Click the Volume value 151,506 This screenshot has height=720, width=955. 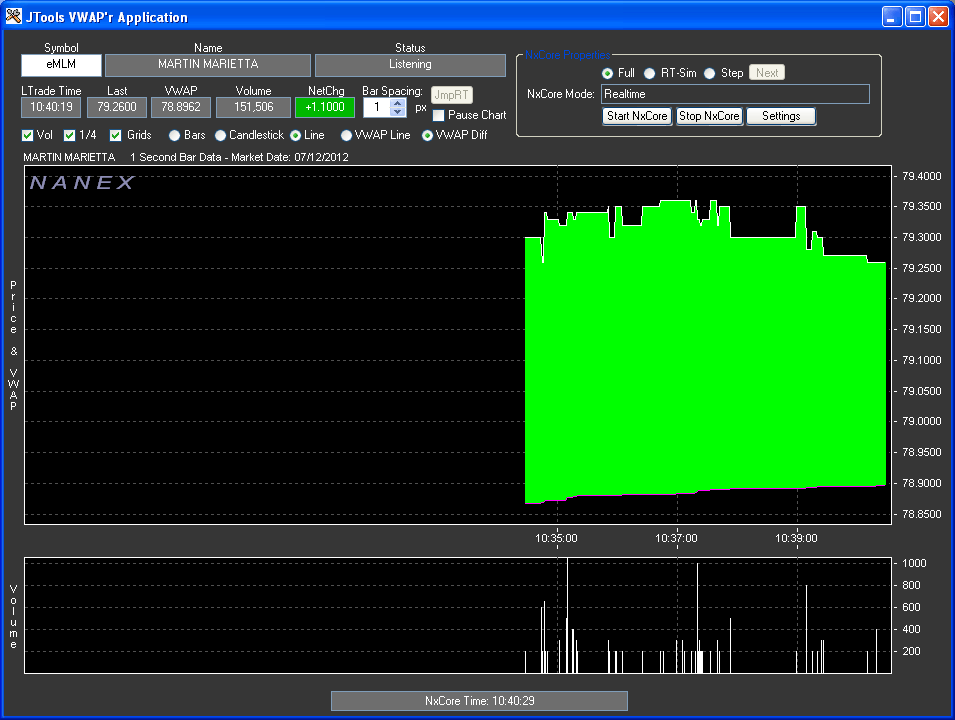click(x=253, y=107)
